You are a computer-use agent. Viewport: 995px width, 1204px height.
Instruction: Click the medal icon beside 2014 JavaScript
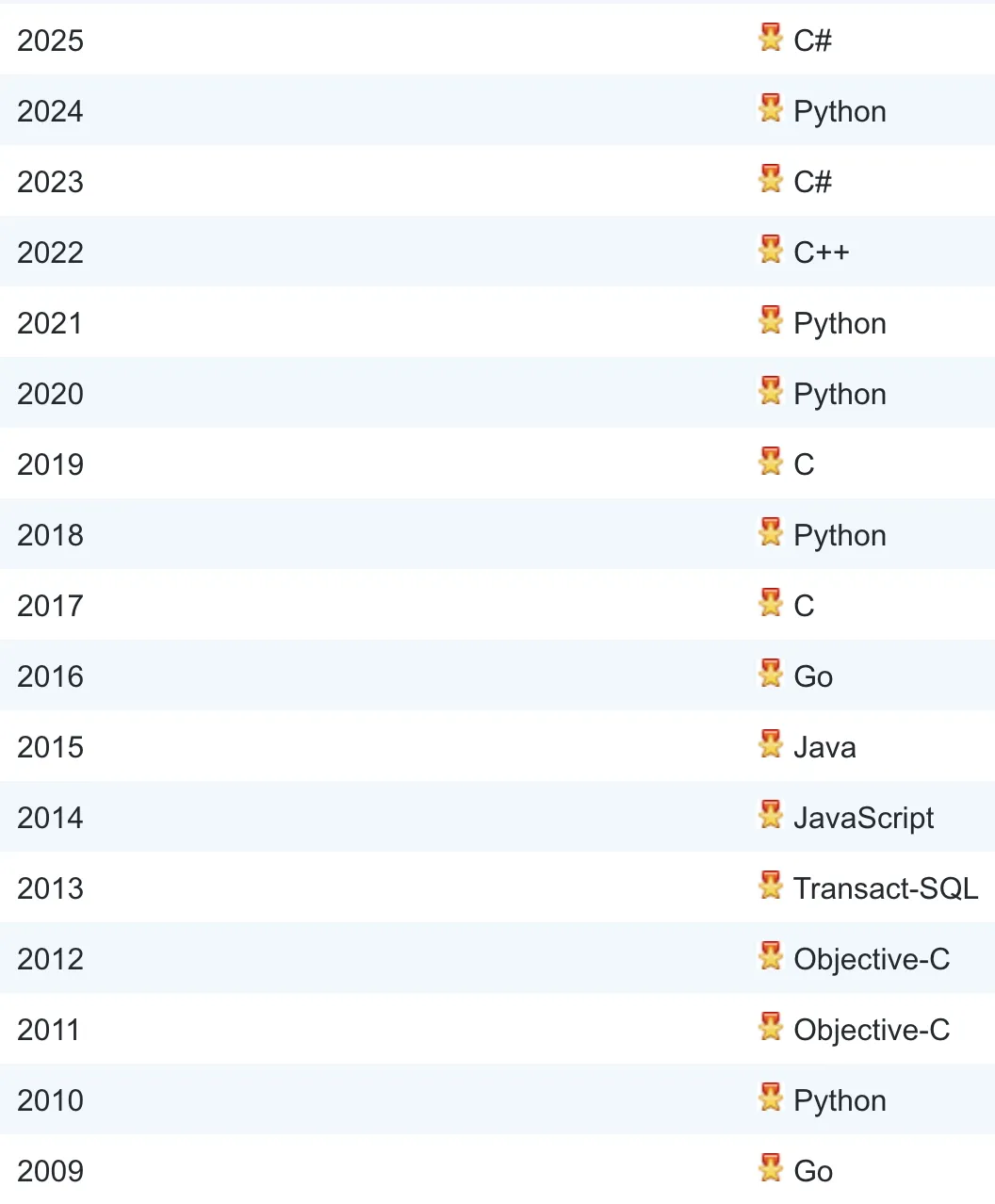(x=771, y=814)
